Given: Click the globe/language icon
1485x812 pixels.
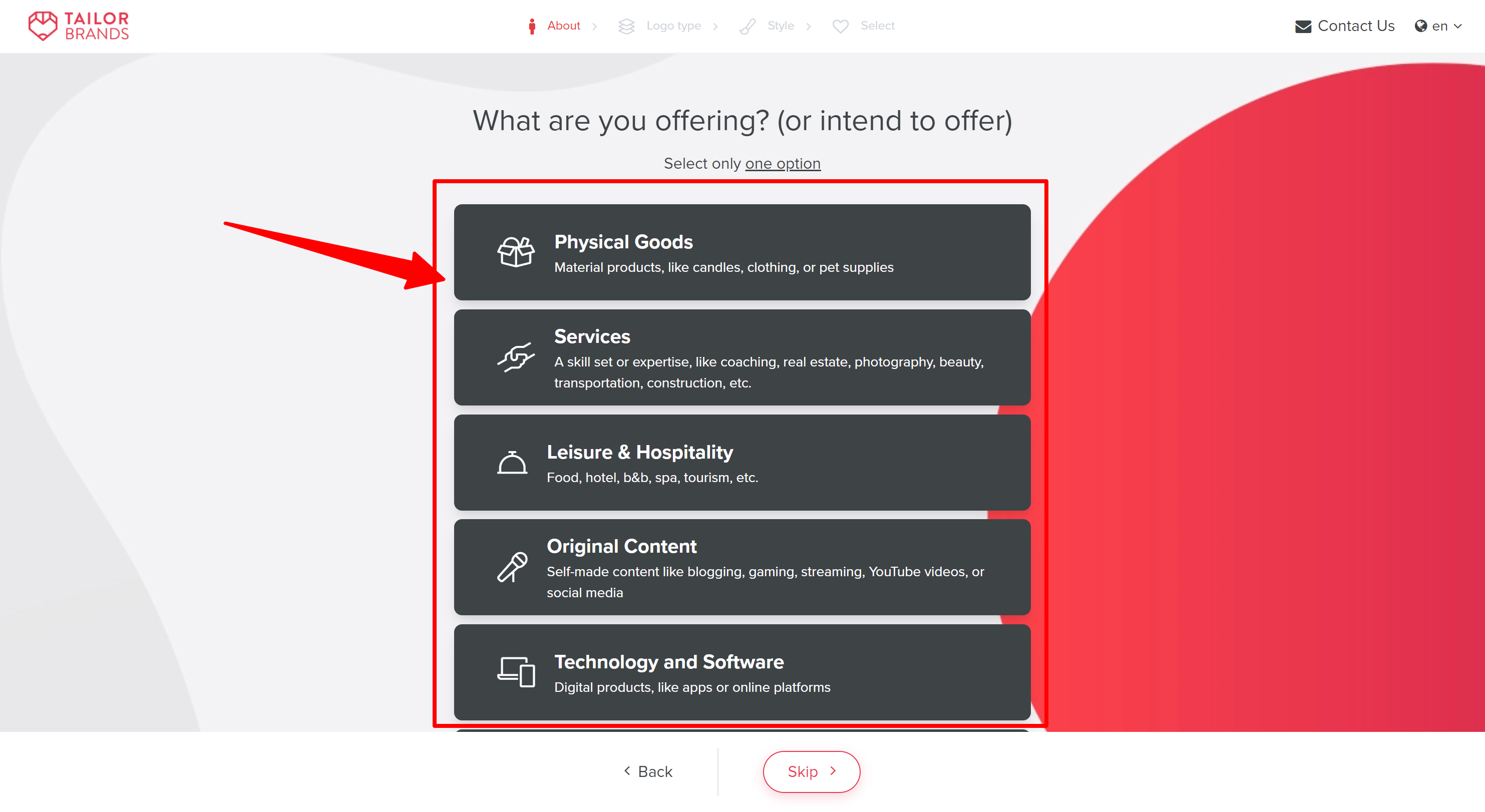Looking at the screenshot, I should click(1421, 26).
